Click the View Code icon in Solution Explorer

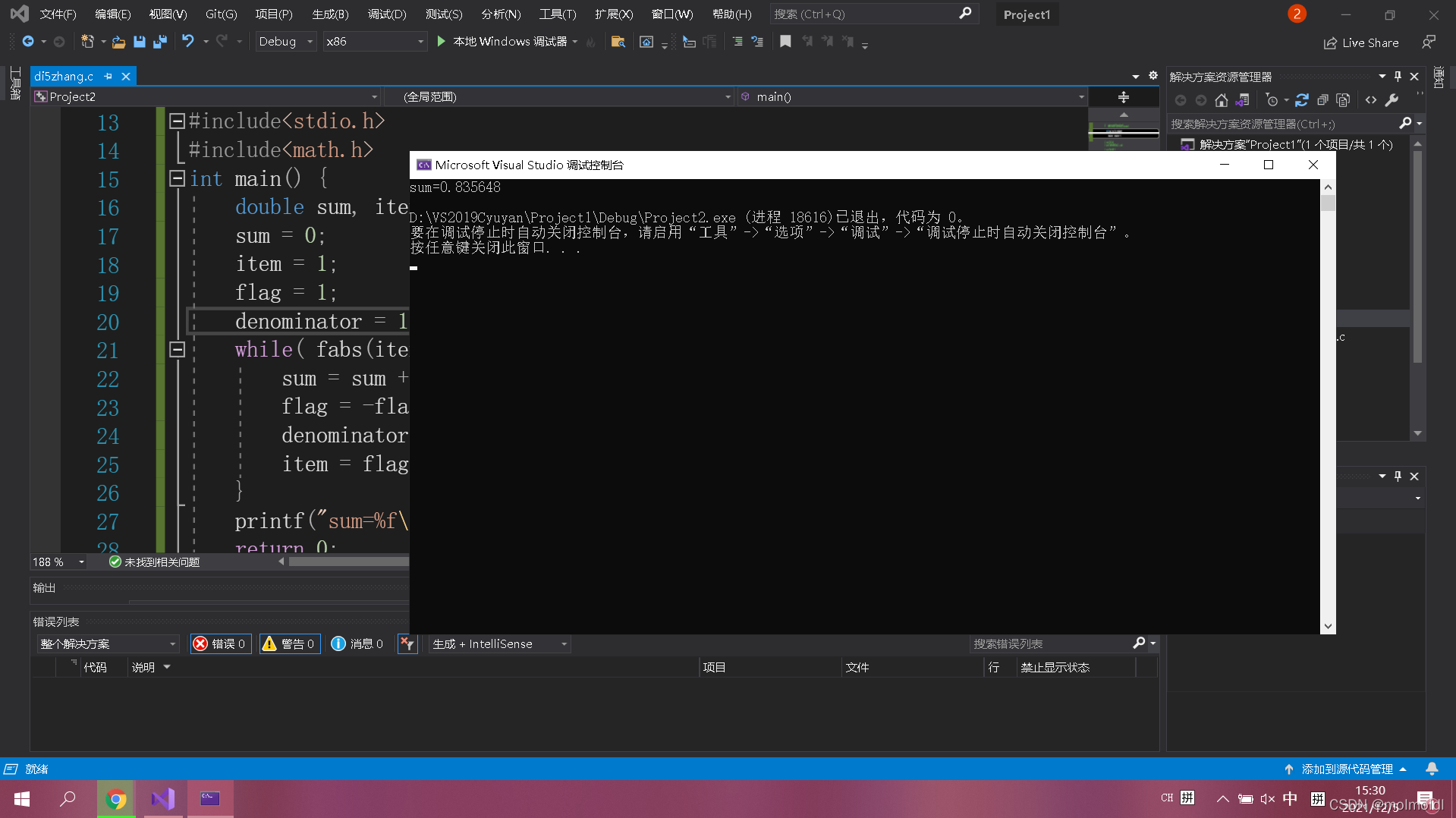coord(1371,100)
